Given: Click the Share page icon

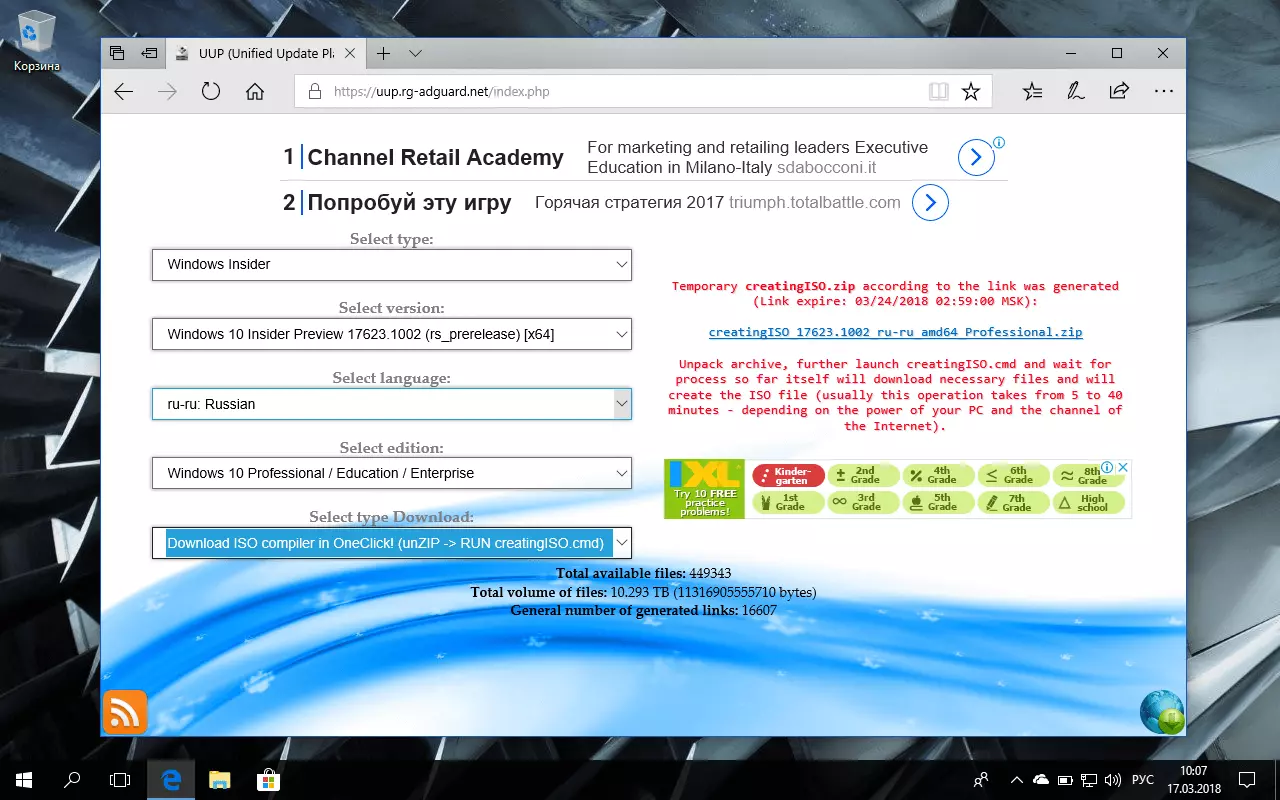Looking at the screenshot, I should pyautogui.click(x=1119, y=92).
